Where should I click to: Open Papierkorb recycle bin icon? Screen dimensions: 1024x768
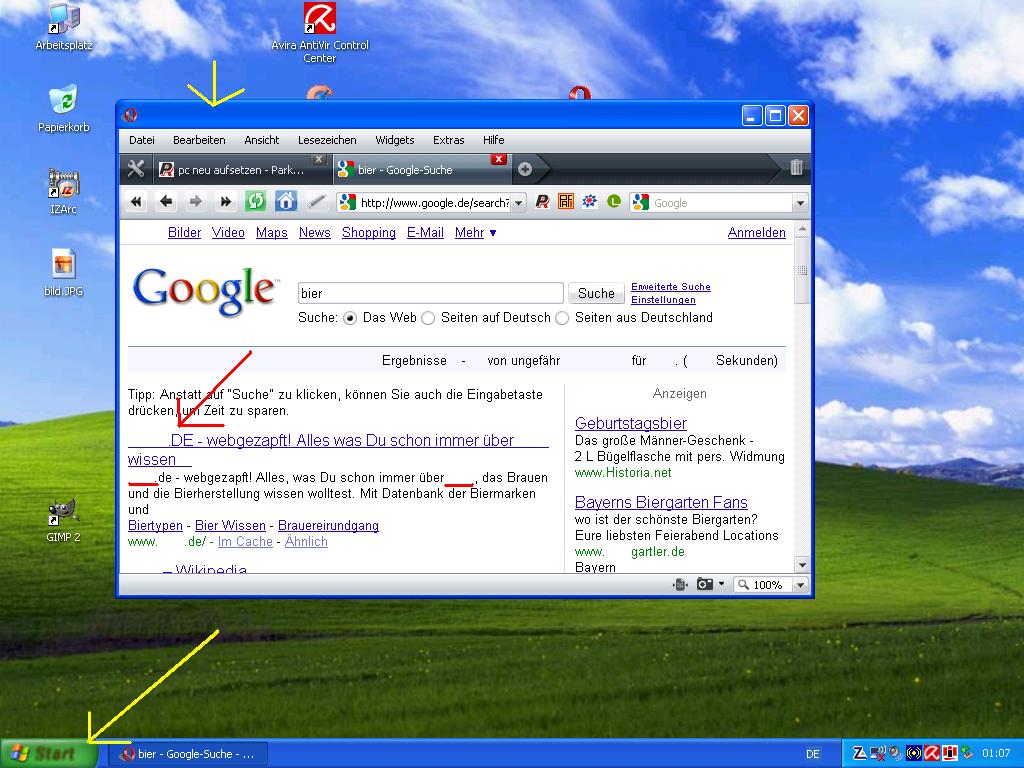tap(64, 109)
